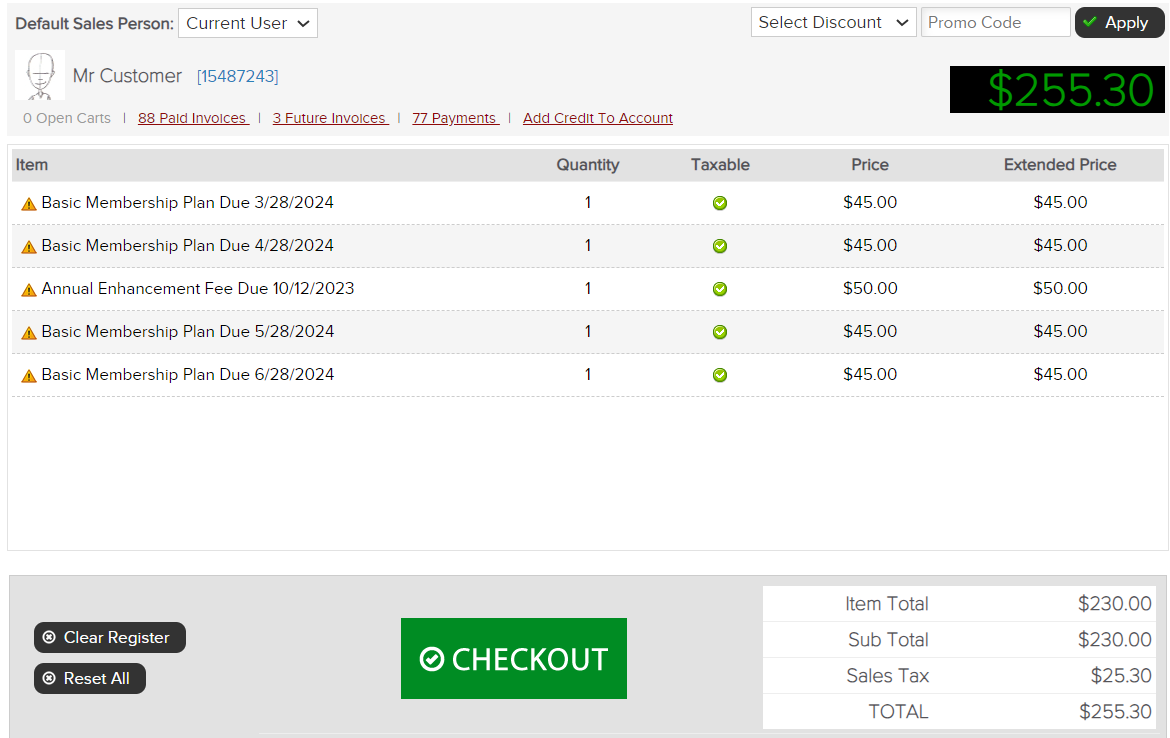This screenshot has width=1170, height=738.
Task: Click Add Credit To Account link
Action: tap(598, 118)
